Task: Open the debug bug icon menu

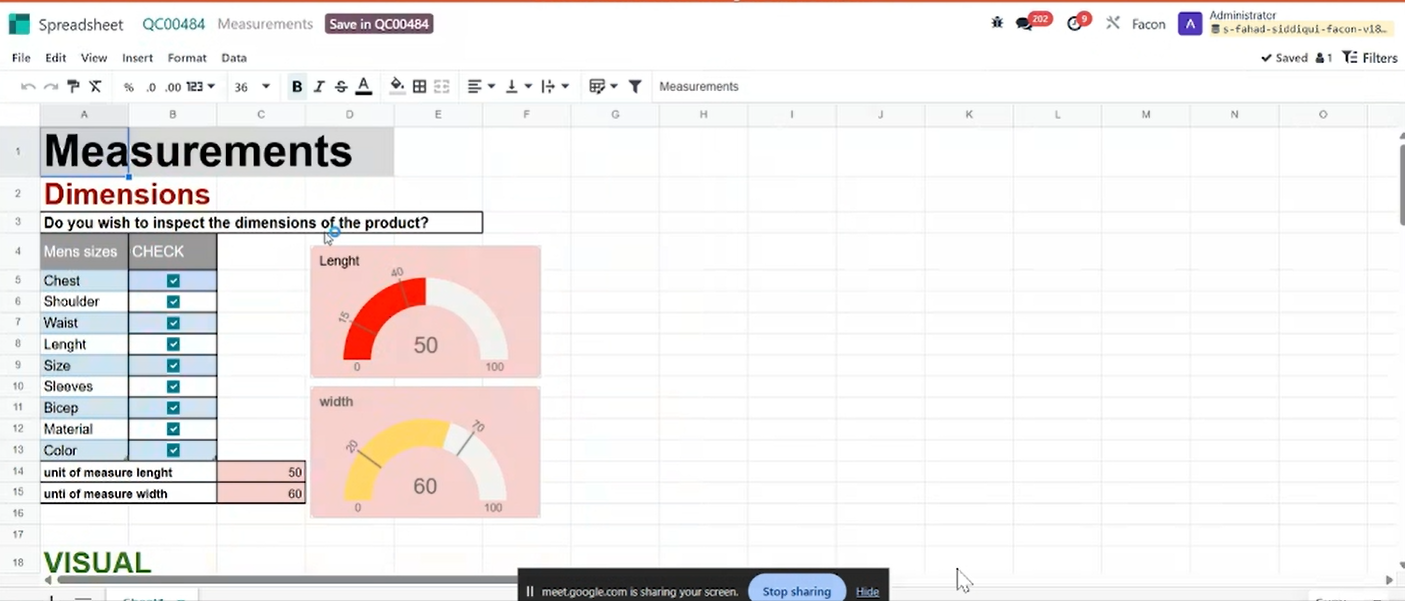Action: click(x=997, y=23)
